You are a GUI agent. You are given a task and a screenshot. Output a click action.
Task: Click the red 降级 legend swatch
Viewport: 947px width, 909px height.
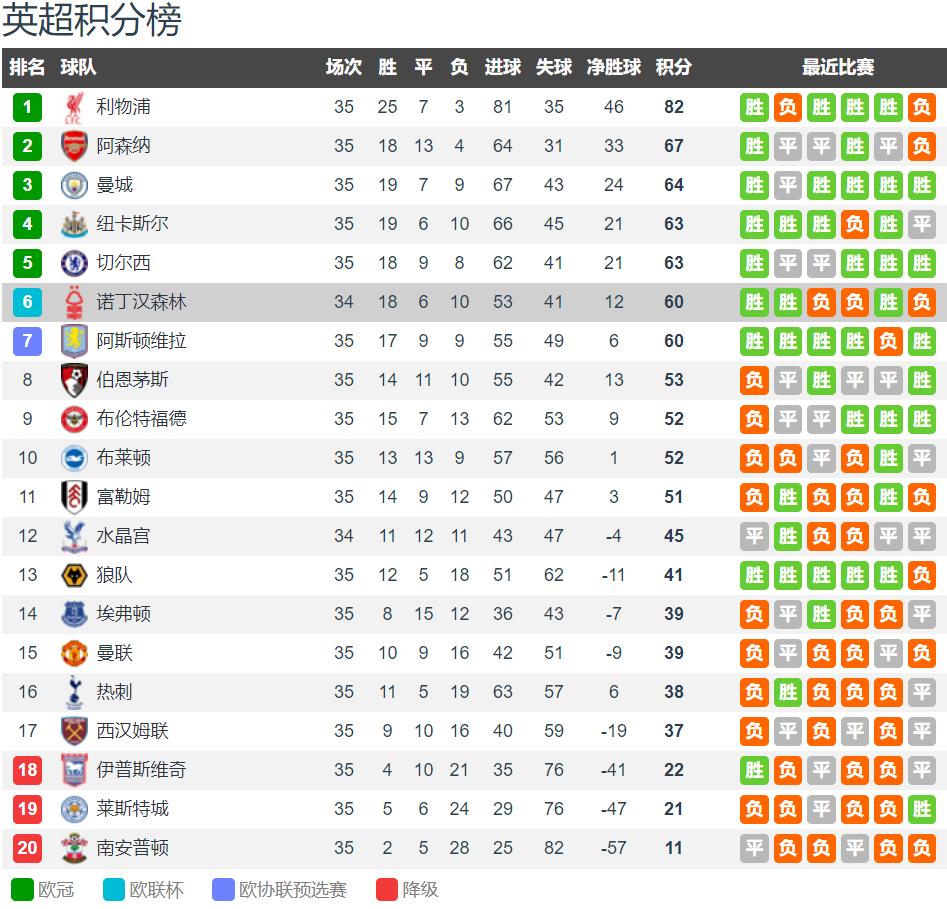click(x=387, y=890)
